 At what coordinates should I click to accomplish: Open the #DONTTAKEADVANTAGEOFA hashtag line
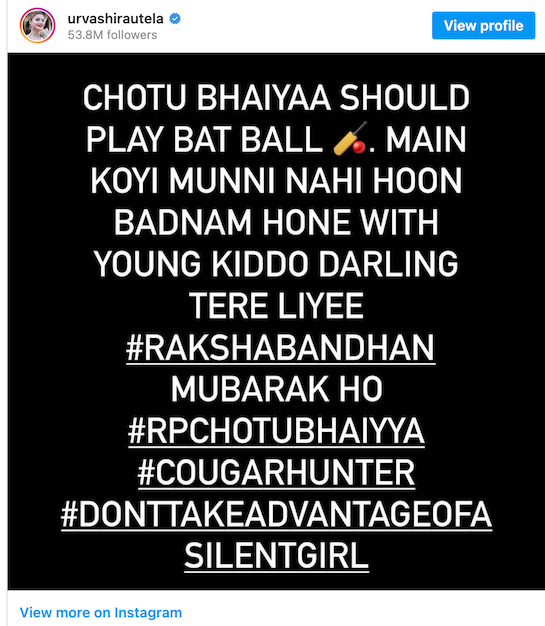coord(276,515)
